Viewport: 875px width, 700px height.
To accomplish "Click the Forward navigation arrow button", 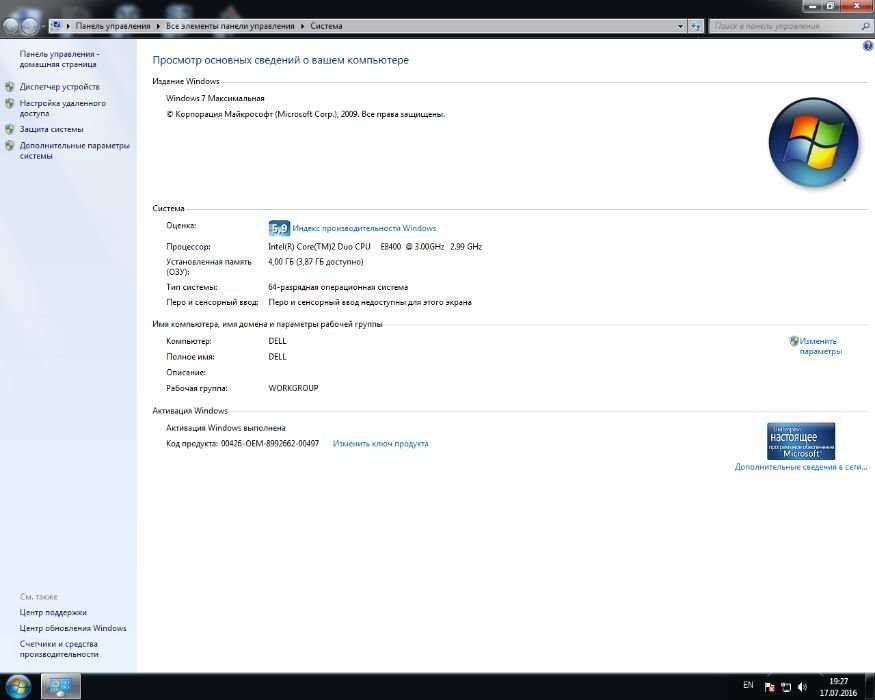I will coord(31,26).
